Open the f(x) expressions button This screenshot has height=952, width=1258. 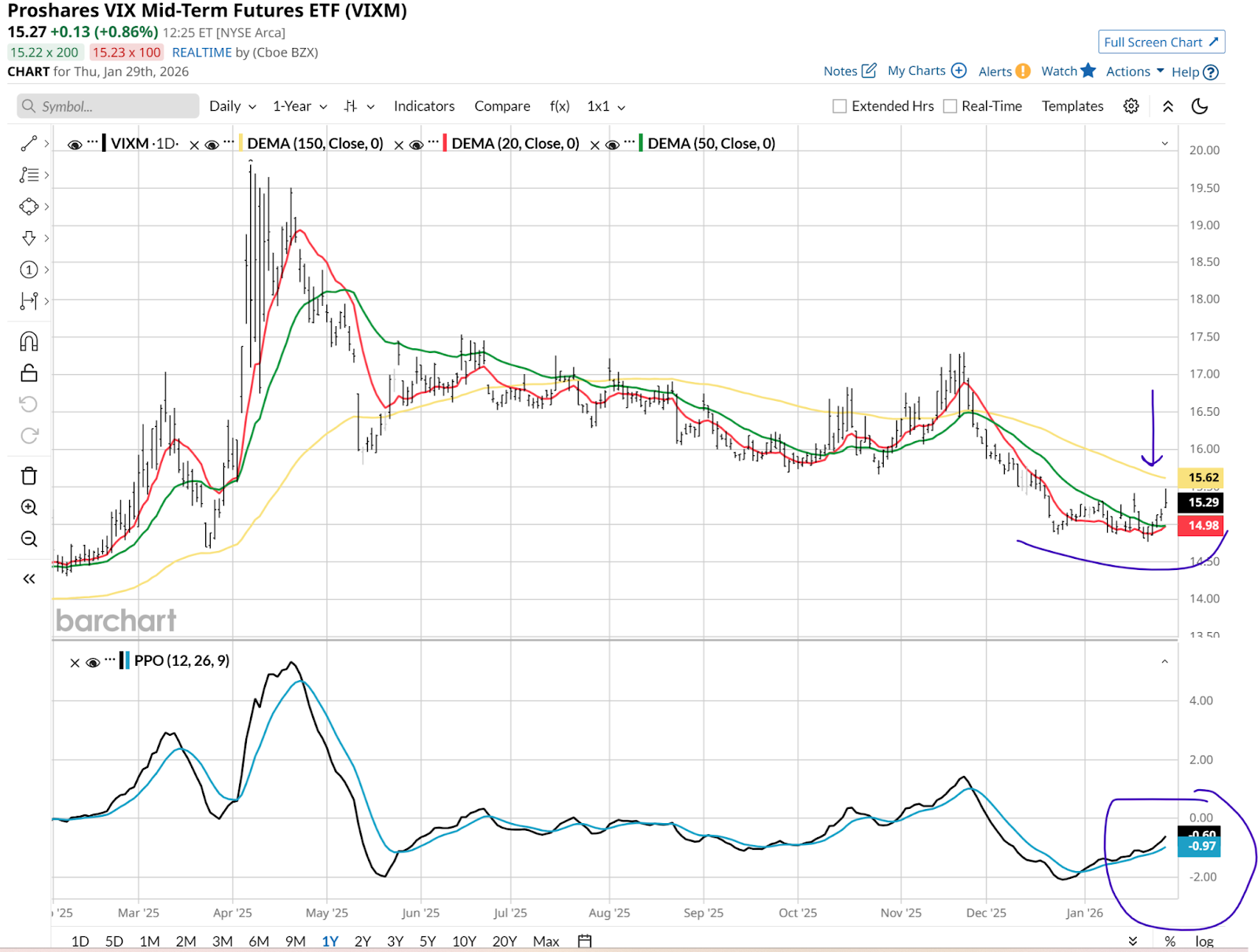click(x=560, y=106)
